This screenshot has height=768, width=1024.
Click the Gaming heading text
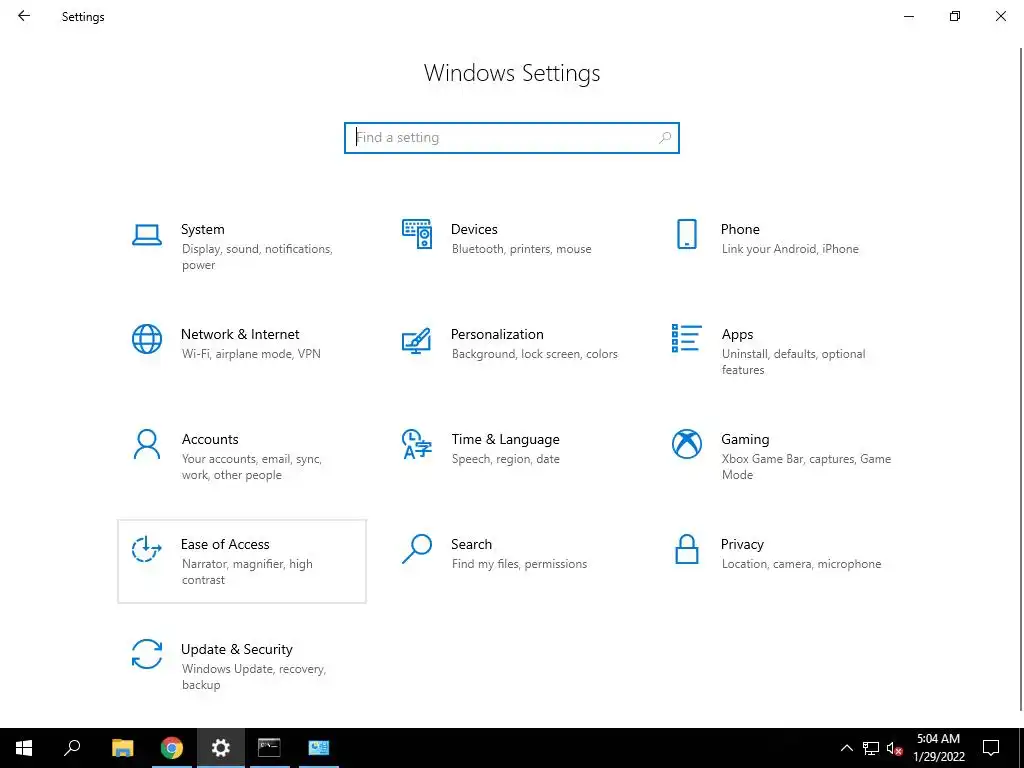pyautogui.click(x=745, y=440)
